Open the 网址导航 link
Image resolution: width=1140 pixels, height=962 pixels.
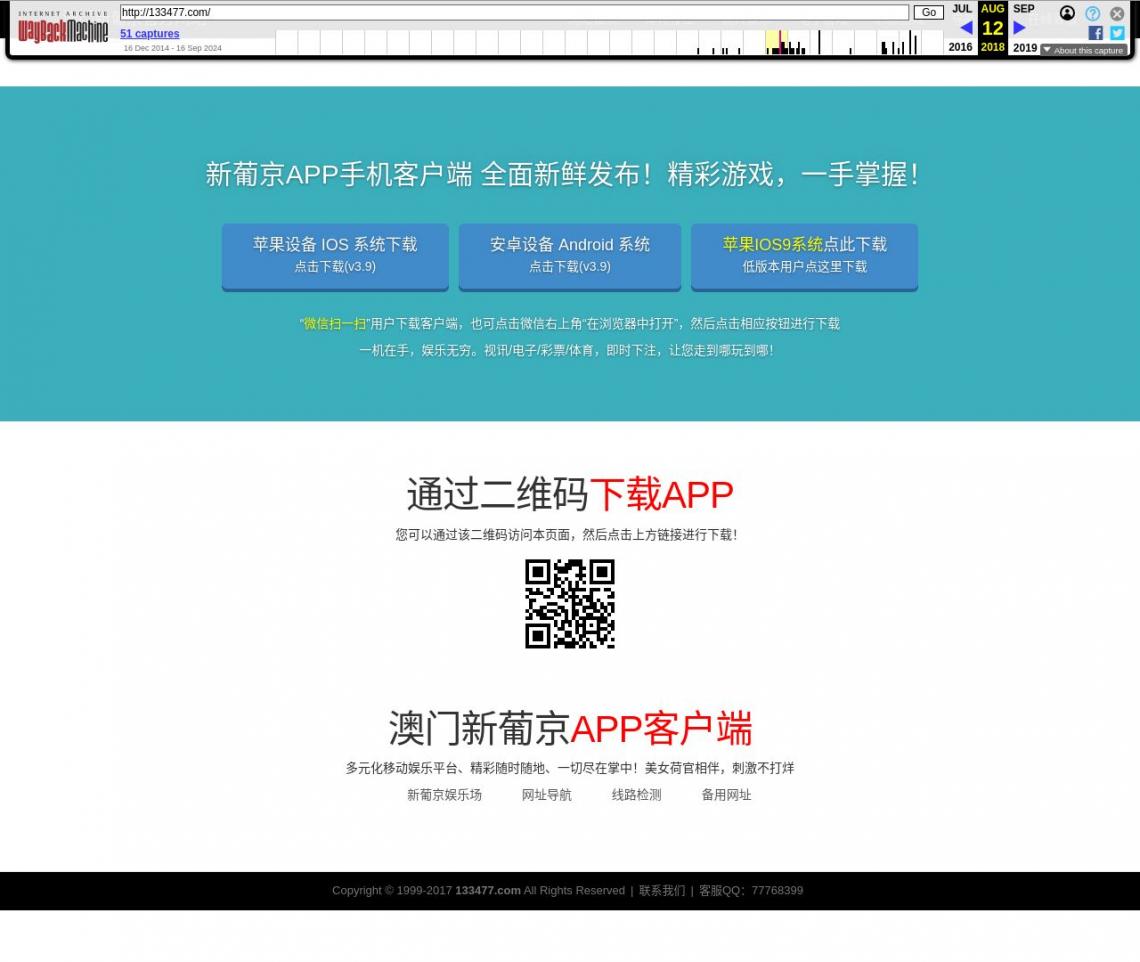[547, 795]
